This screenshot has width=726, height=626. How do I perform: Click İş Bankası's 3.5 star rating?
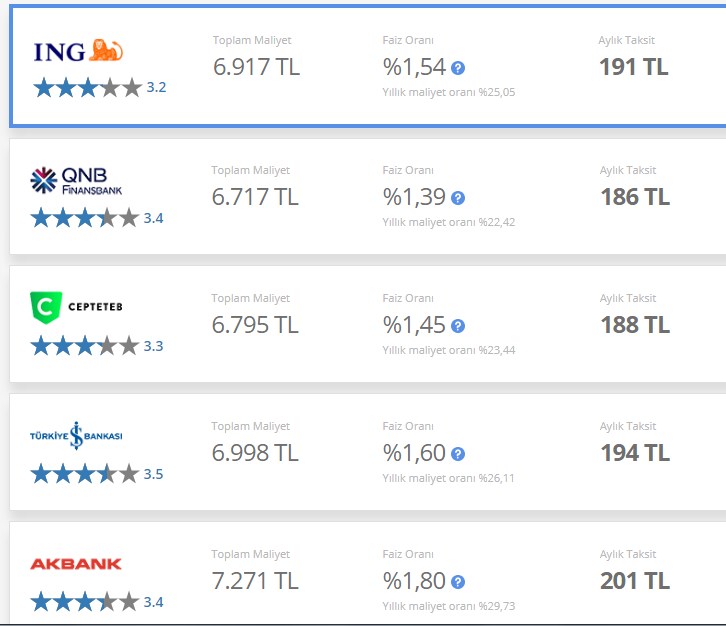tap(97, 474)
